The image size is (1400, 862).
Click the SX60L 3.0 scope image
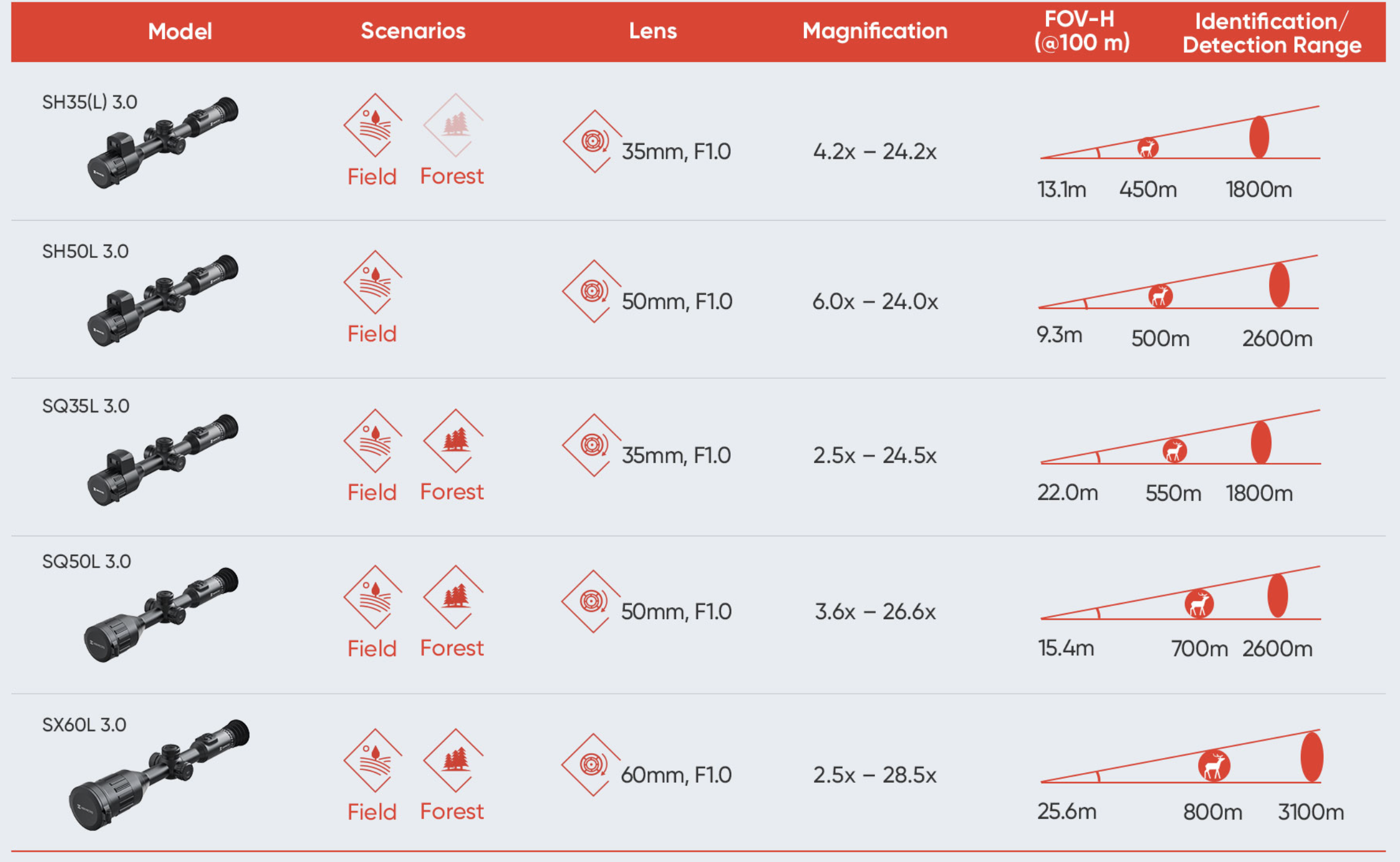coord(159,775)
